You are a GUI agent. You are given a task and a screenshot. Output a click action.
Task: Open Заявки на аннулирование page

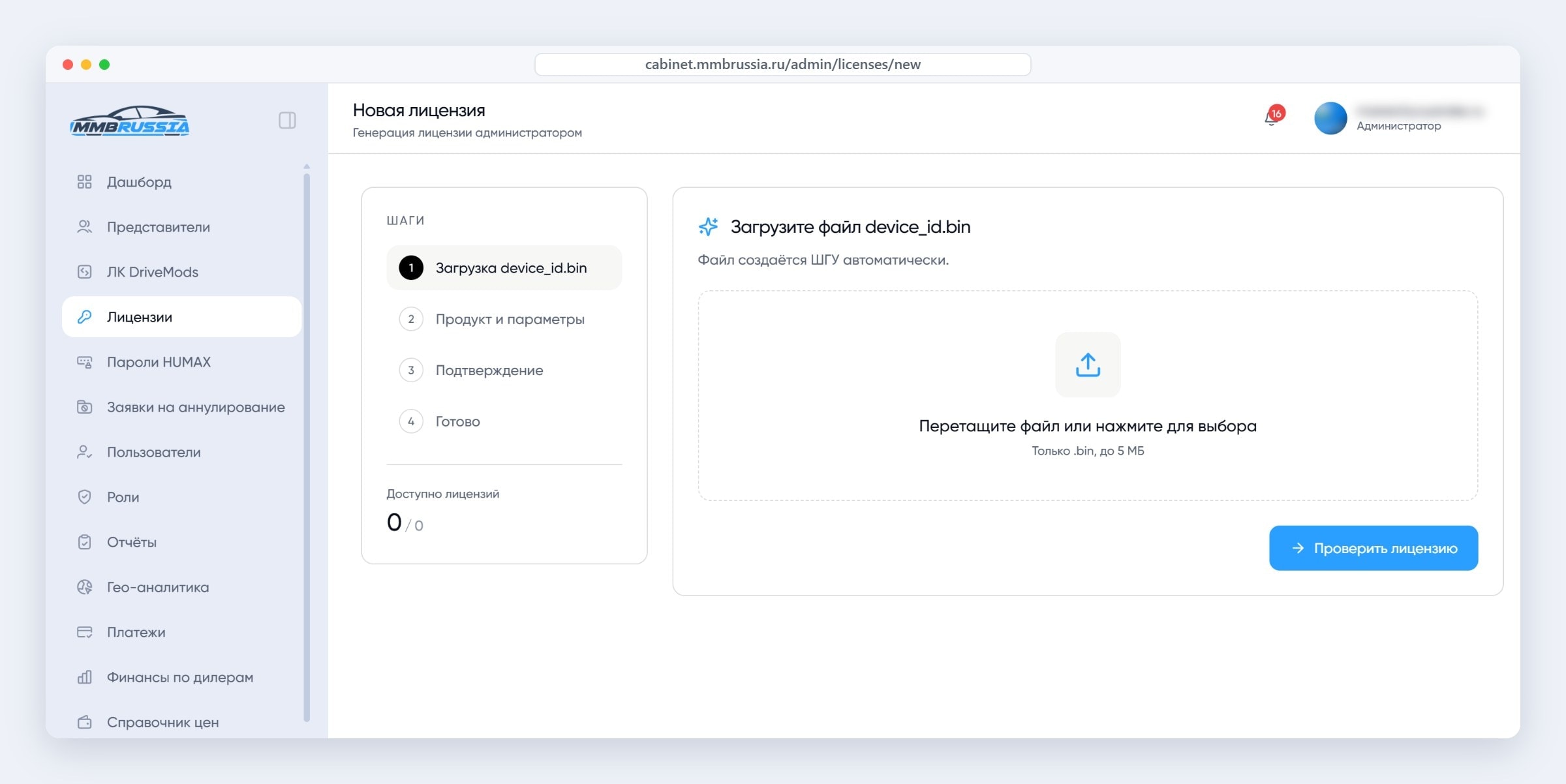tap(181, 407)
